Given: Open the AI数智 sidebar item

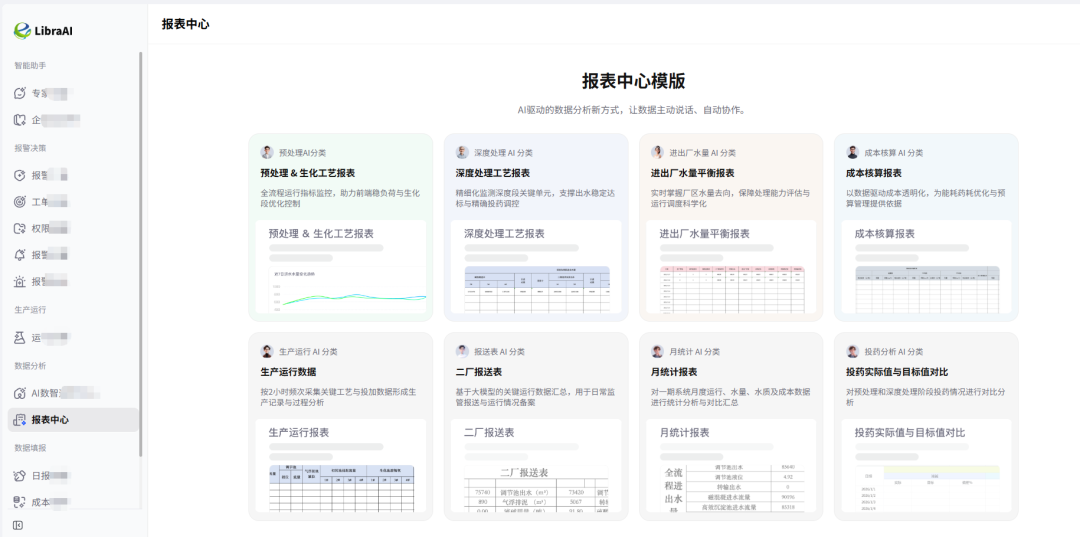Looking at the screenshot, I should click(x=73, y=393).
